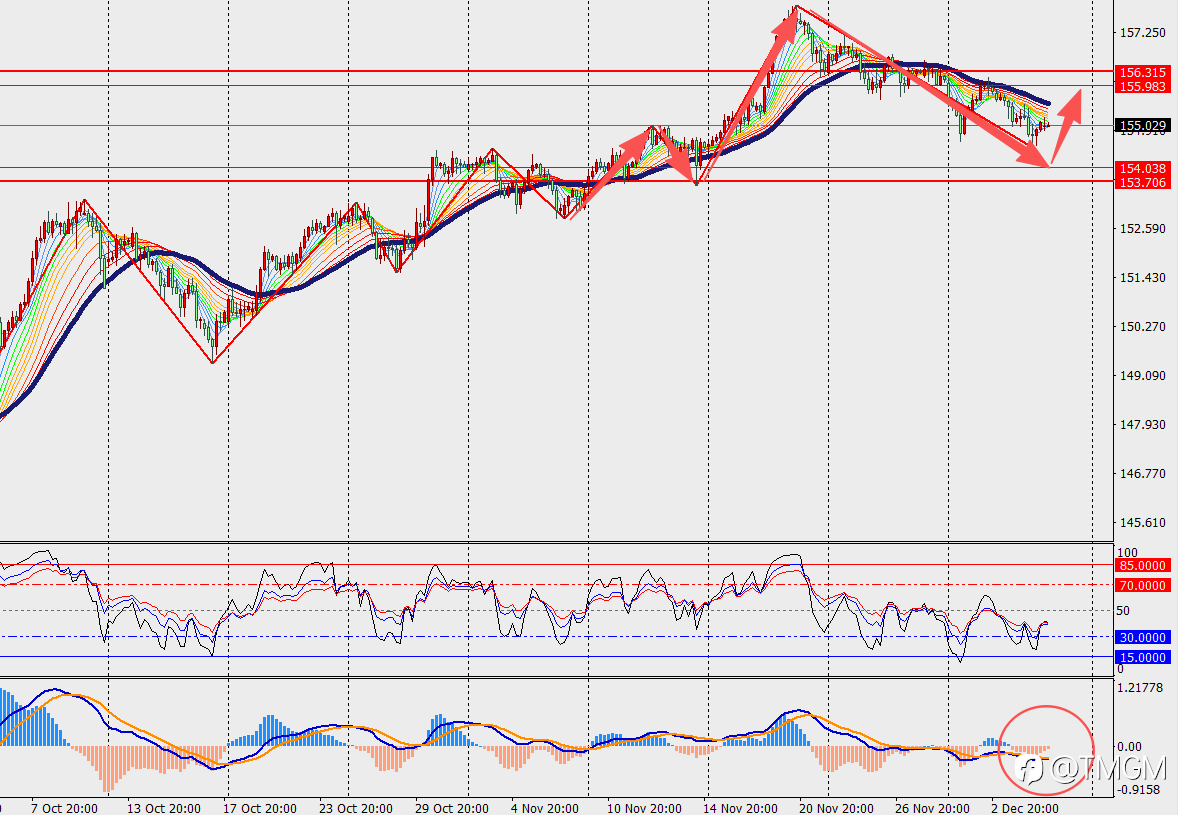Click the 153.706 support price label
Image resolution: width=1179 pixels, height=815 pixels.
pyautogui.click(x=1142, y=183)
